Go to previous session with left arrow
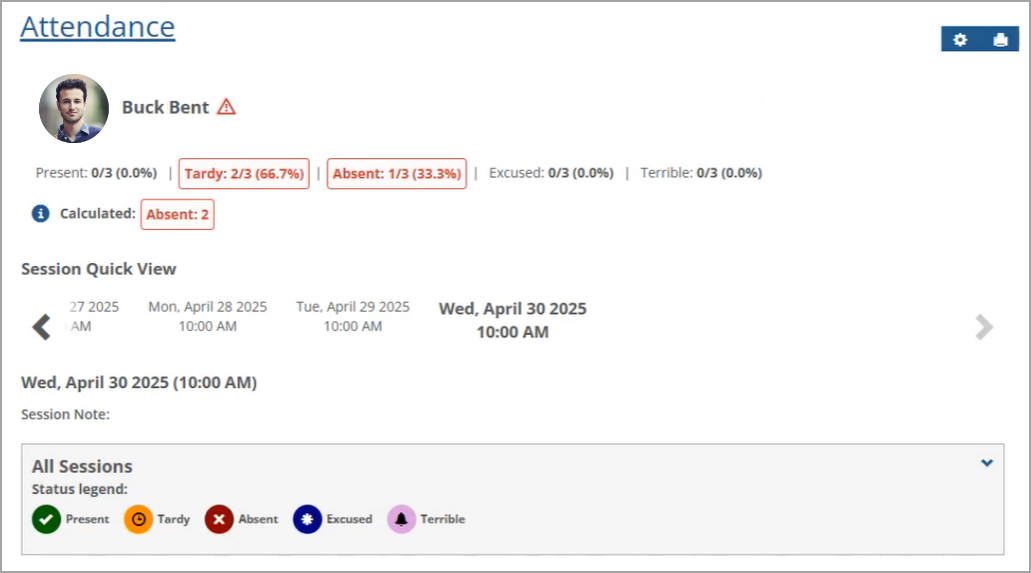The width and height of the screenshot is (1031, 573). tap(41, 327)
